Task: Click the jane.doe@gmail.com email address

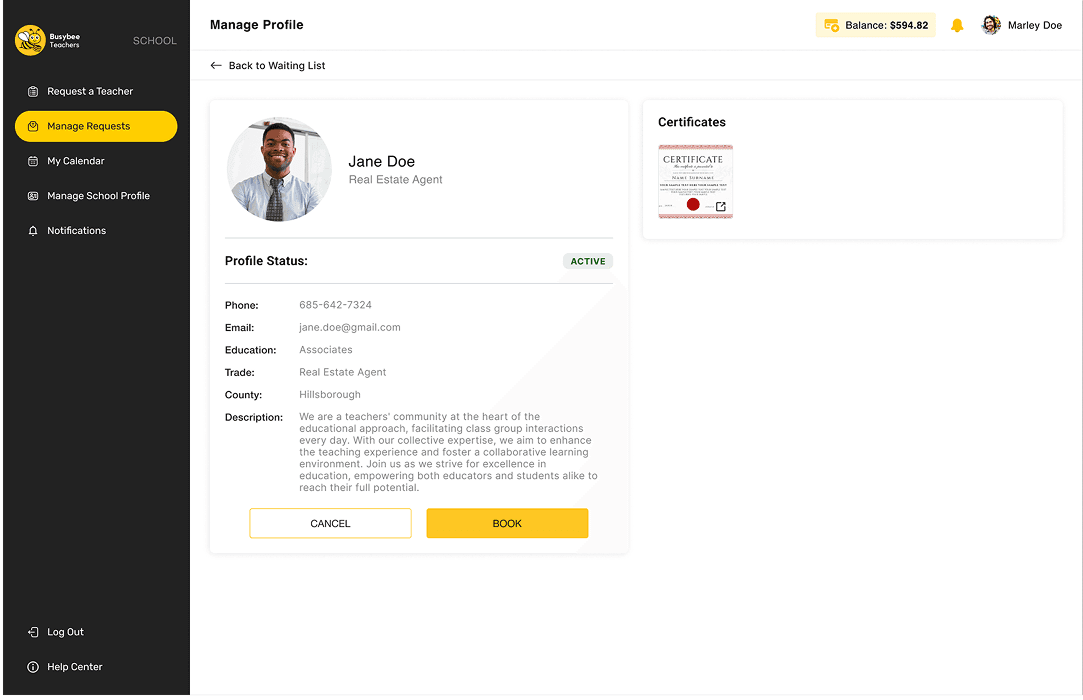Action: pos(349,327)
